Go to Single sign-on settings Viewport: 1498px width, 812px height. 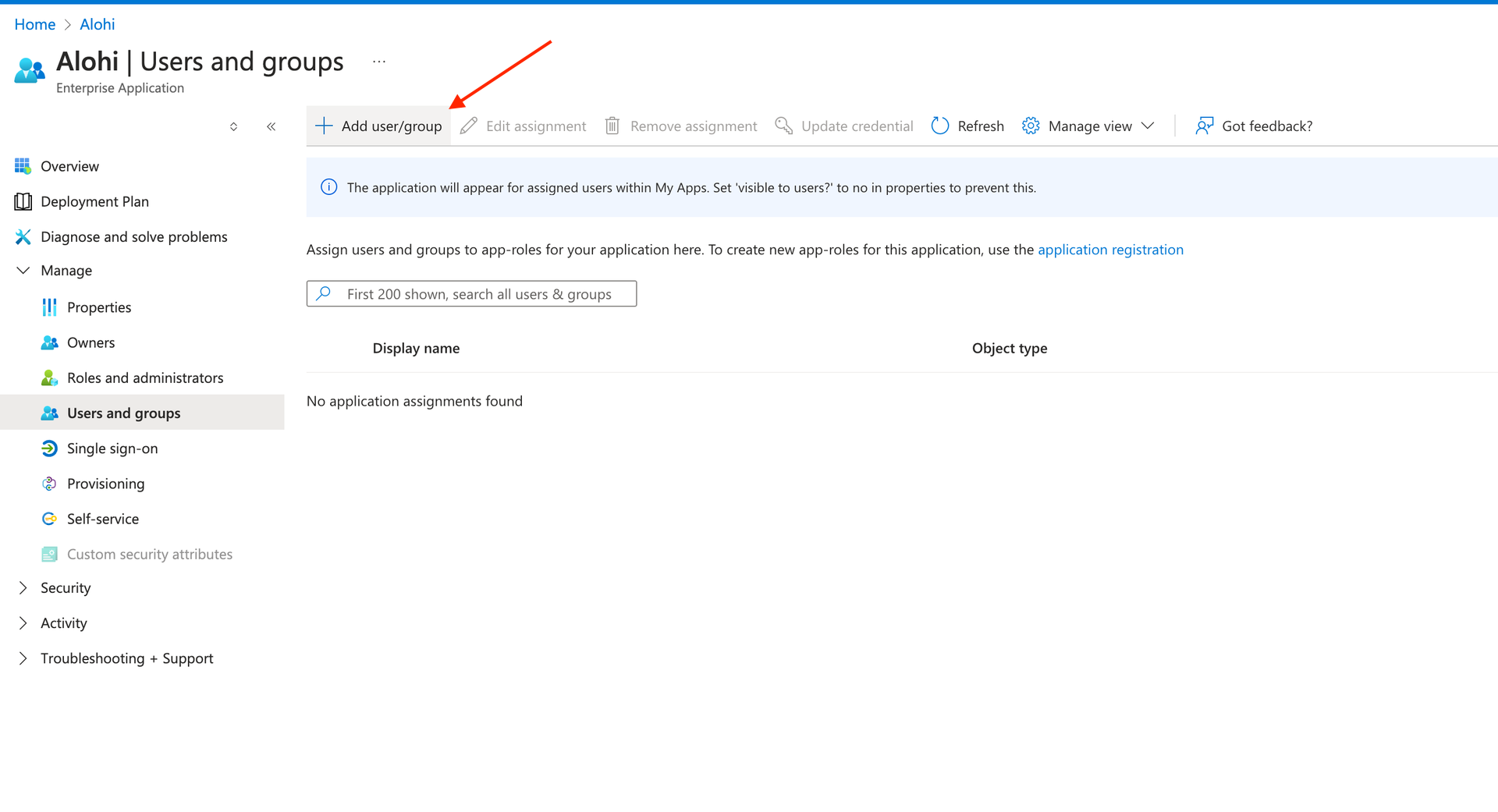112,448
